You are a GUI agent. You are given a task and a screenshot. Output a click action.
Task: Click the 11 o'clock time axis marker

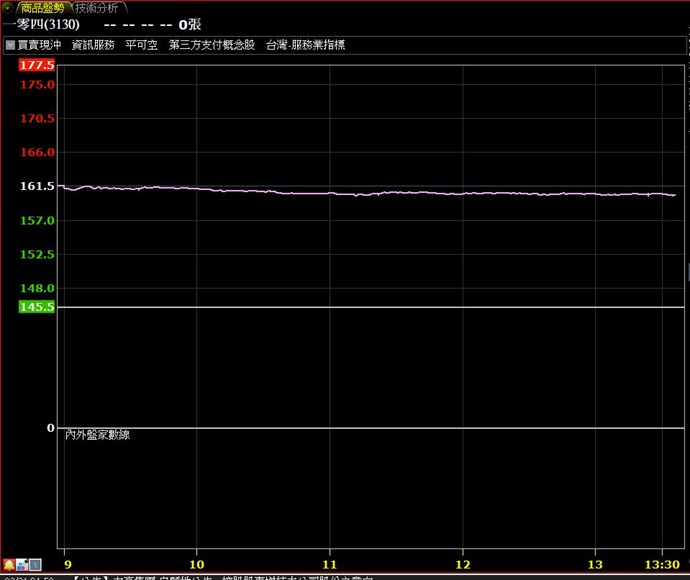tap(330, 565)
